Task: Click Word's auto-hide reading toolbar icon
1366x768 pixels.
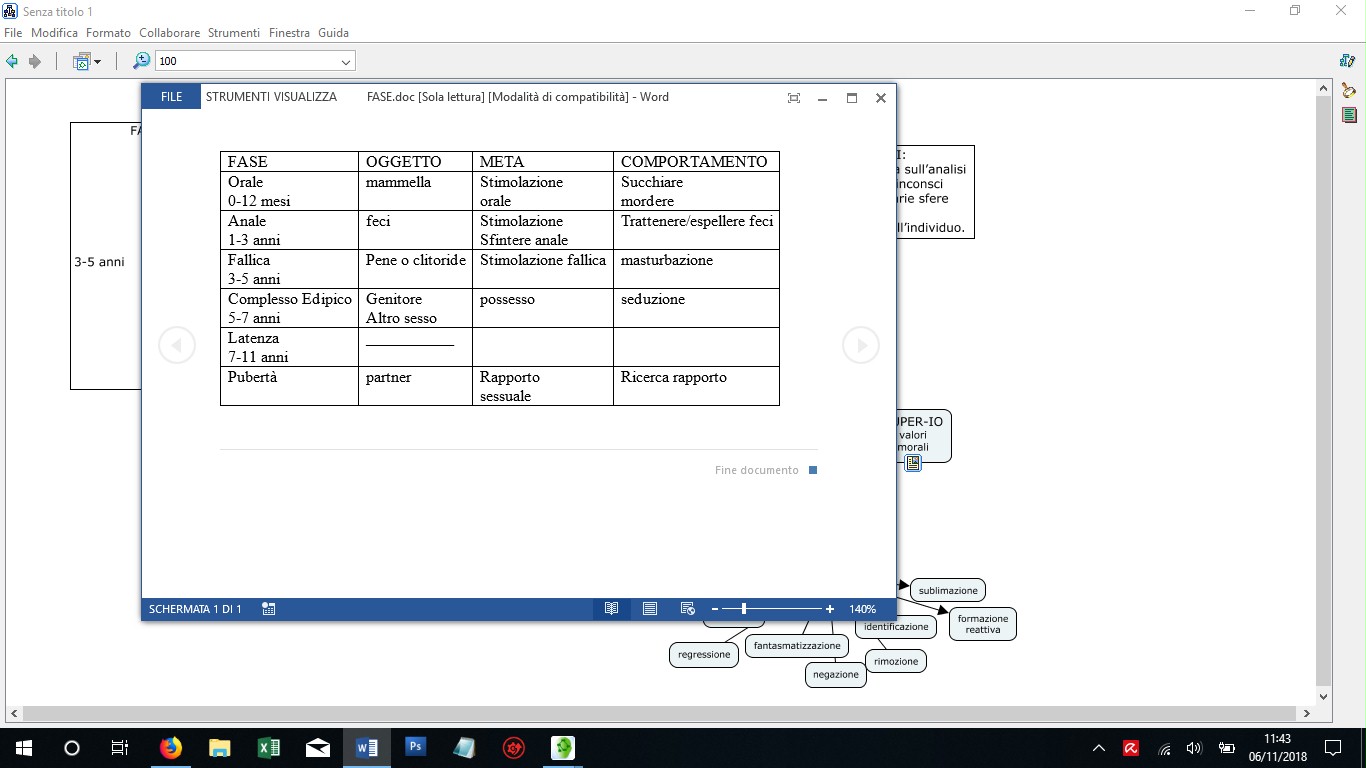Action: click(794, 98)
